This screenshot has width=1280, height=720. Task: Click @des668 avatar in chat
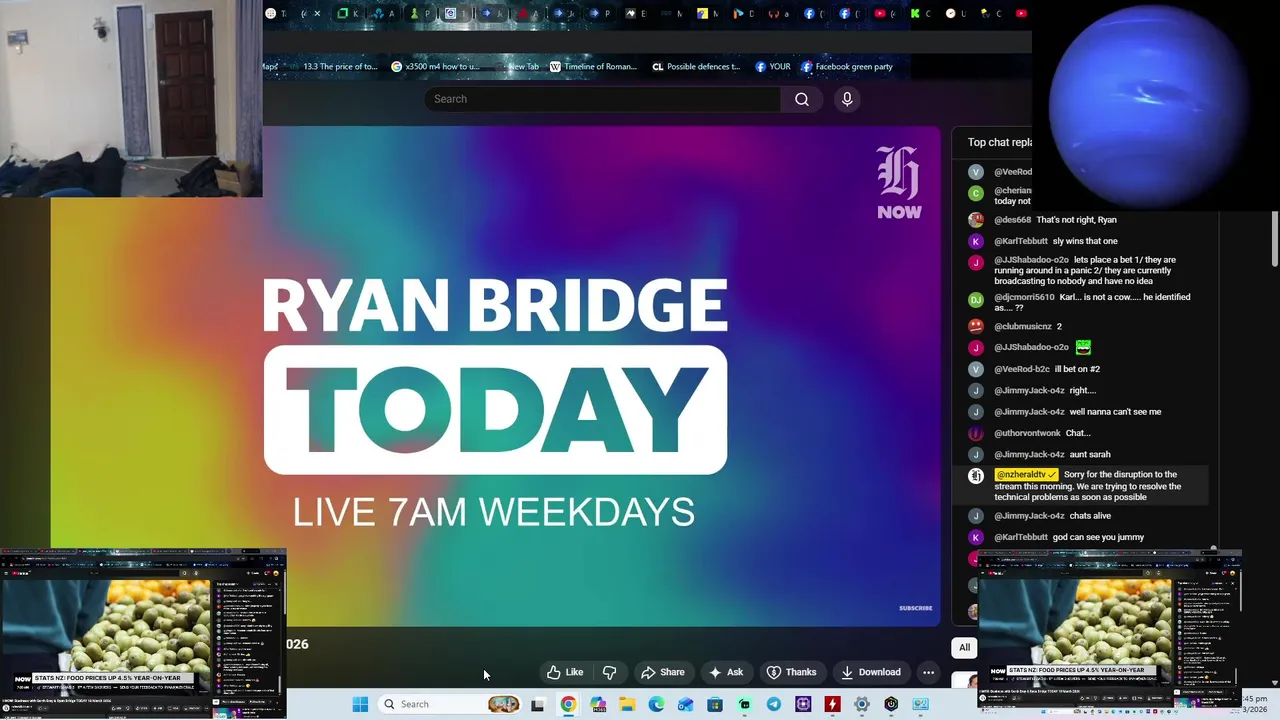click(976, 220)
